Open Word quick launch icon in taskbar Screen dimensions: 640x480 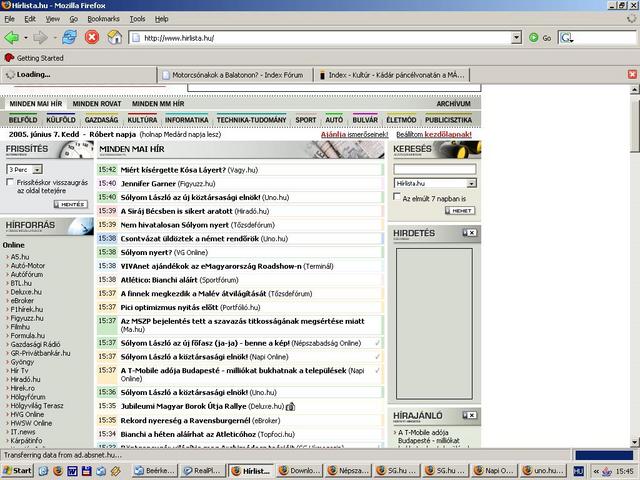coord(72,471)
